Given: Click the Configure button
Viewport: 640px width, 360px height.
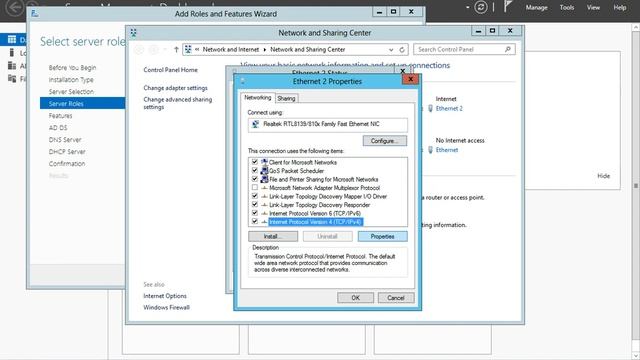Looking at the screenshot, I should coord(385,141).
